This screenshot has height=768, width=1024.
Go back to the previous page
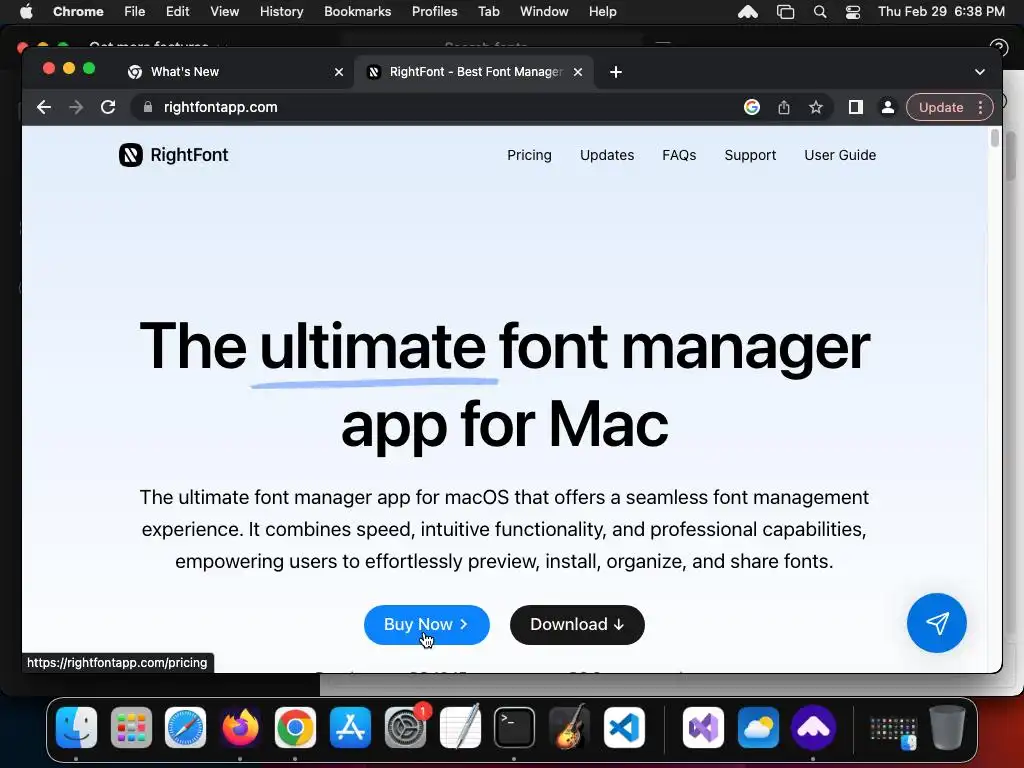(44, 107)
